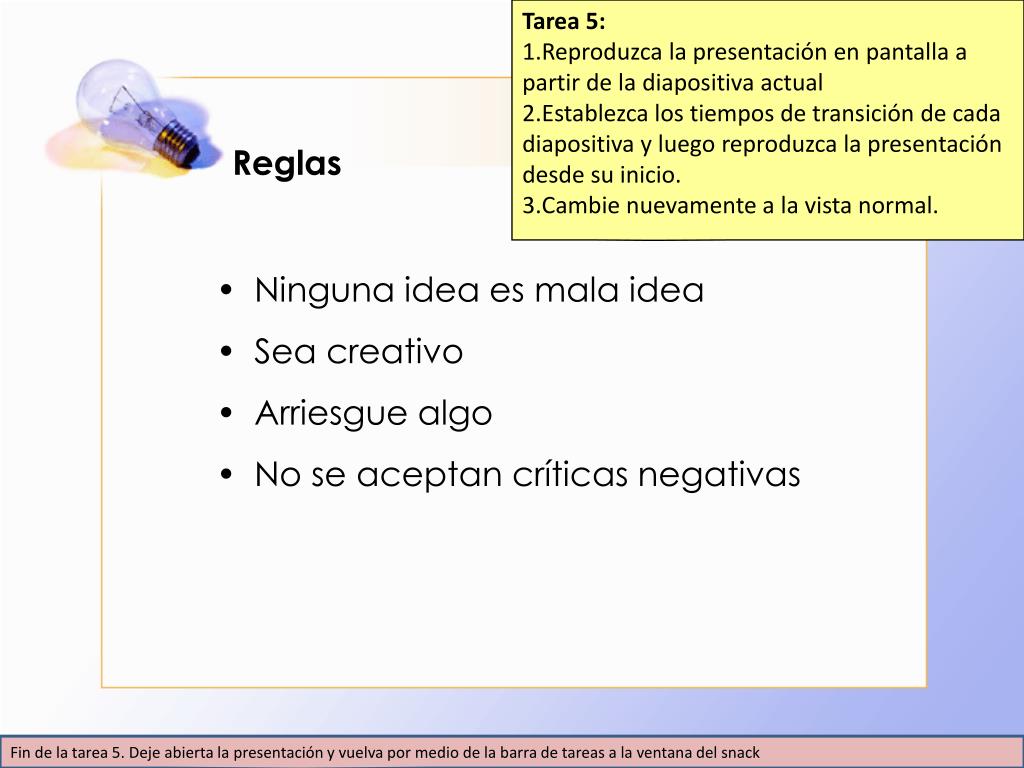Click the bullet 'Ninguna idea es mala idea'
This screenshot has height=768, width=1024.
479,289
